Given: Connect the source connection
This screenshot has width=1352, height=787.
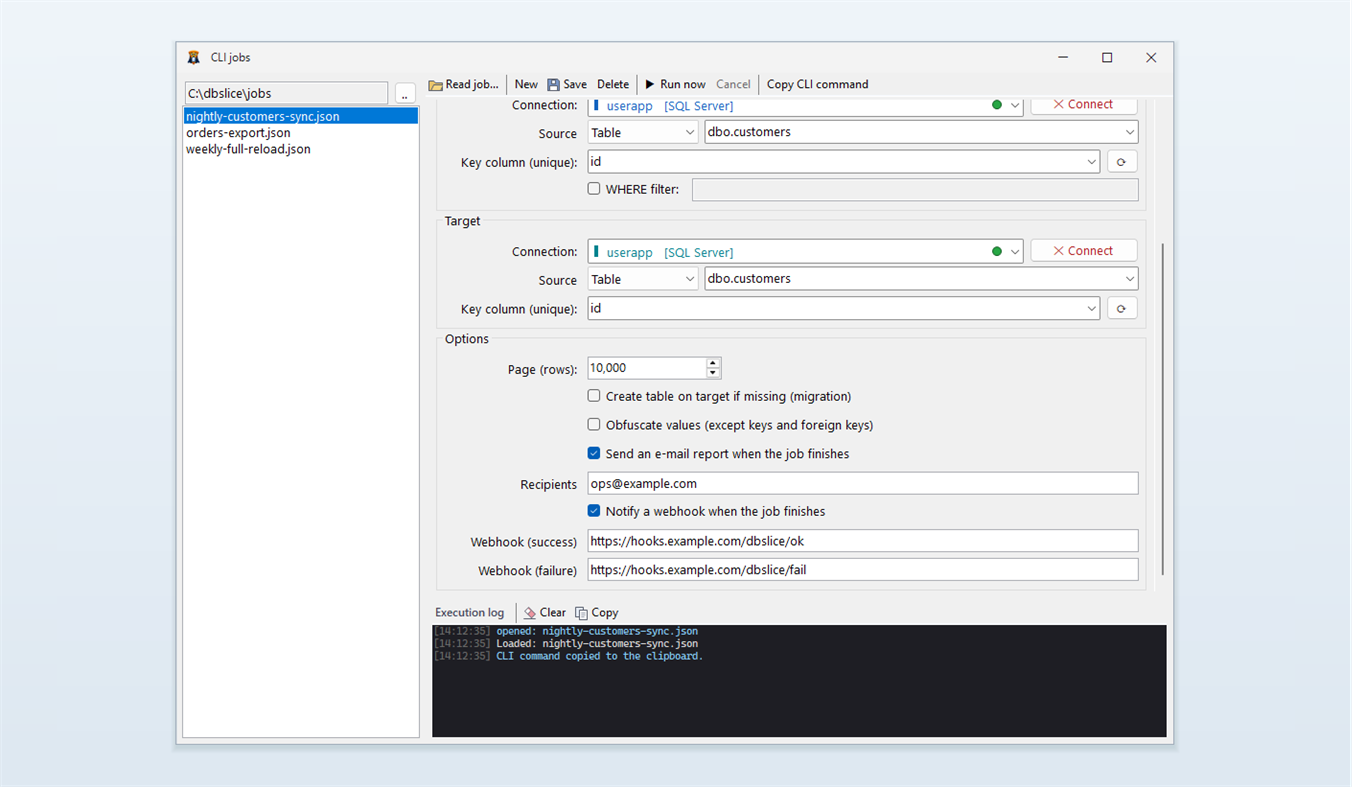Looking at the screenshot, I should tap(1084, 104).
